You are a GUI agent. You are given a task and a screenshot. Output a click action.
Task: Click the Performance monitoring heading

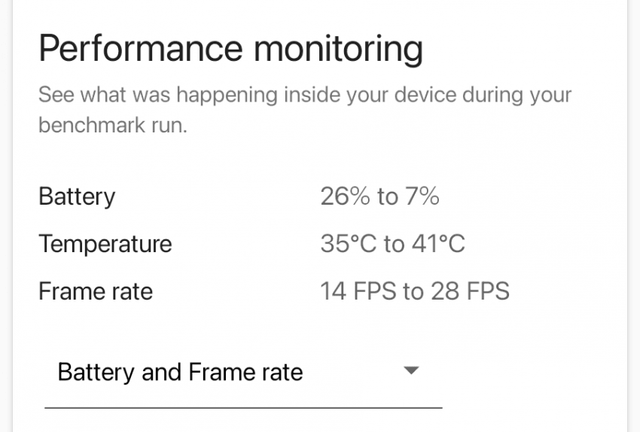coord(230,48)
